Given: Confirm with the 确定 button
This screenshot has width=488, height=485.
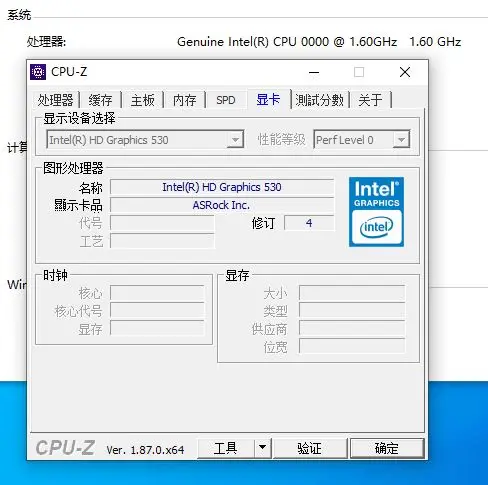Looking at the screenshot, I should pos(387,448).
